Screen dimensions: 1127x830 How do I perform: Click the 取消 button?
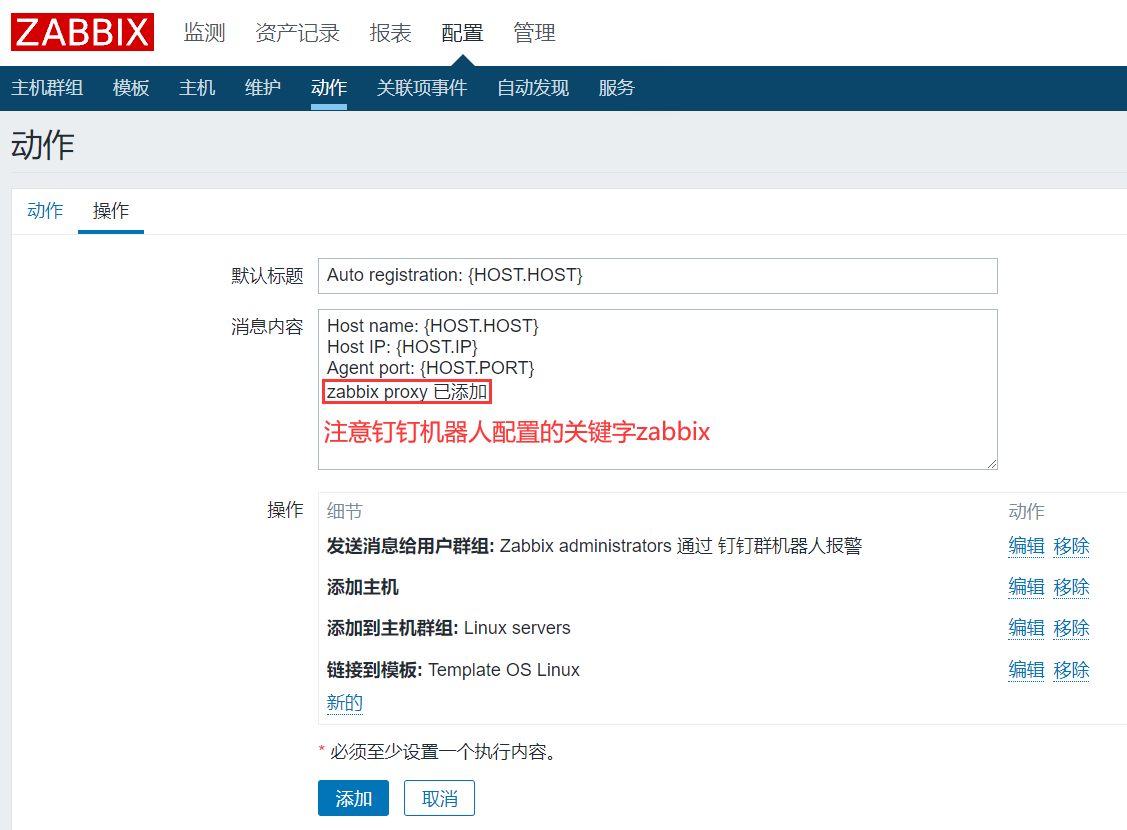[x=439, y=798]
